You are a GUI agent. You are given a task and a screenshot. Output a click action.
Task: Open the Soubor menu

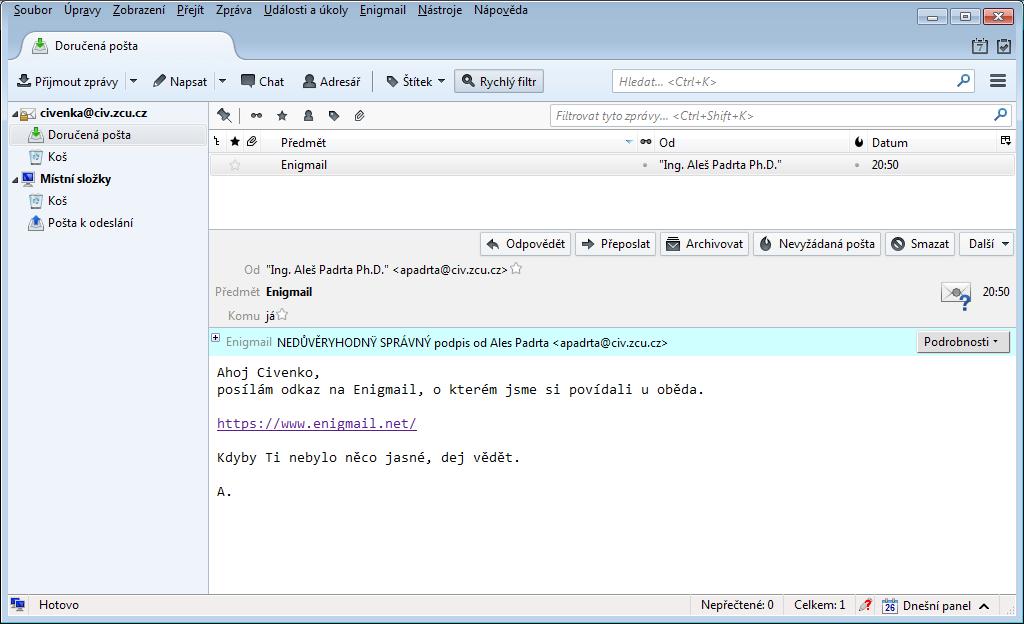(x=33, y=10)
